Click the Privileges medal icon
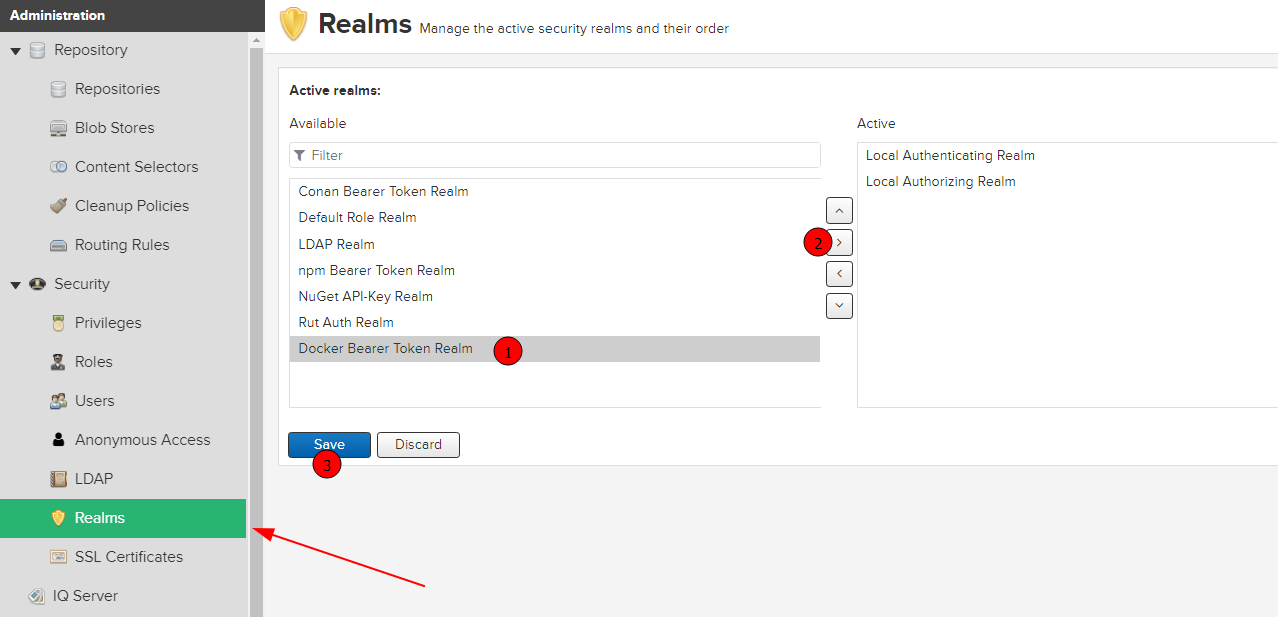This screenshot has height=617, width=1278. point(58,323)
